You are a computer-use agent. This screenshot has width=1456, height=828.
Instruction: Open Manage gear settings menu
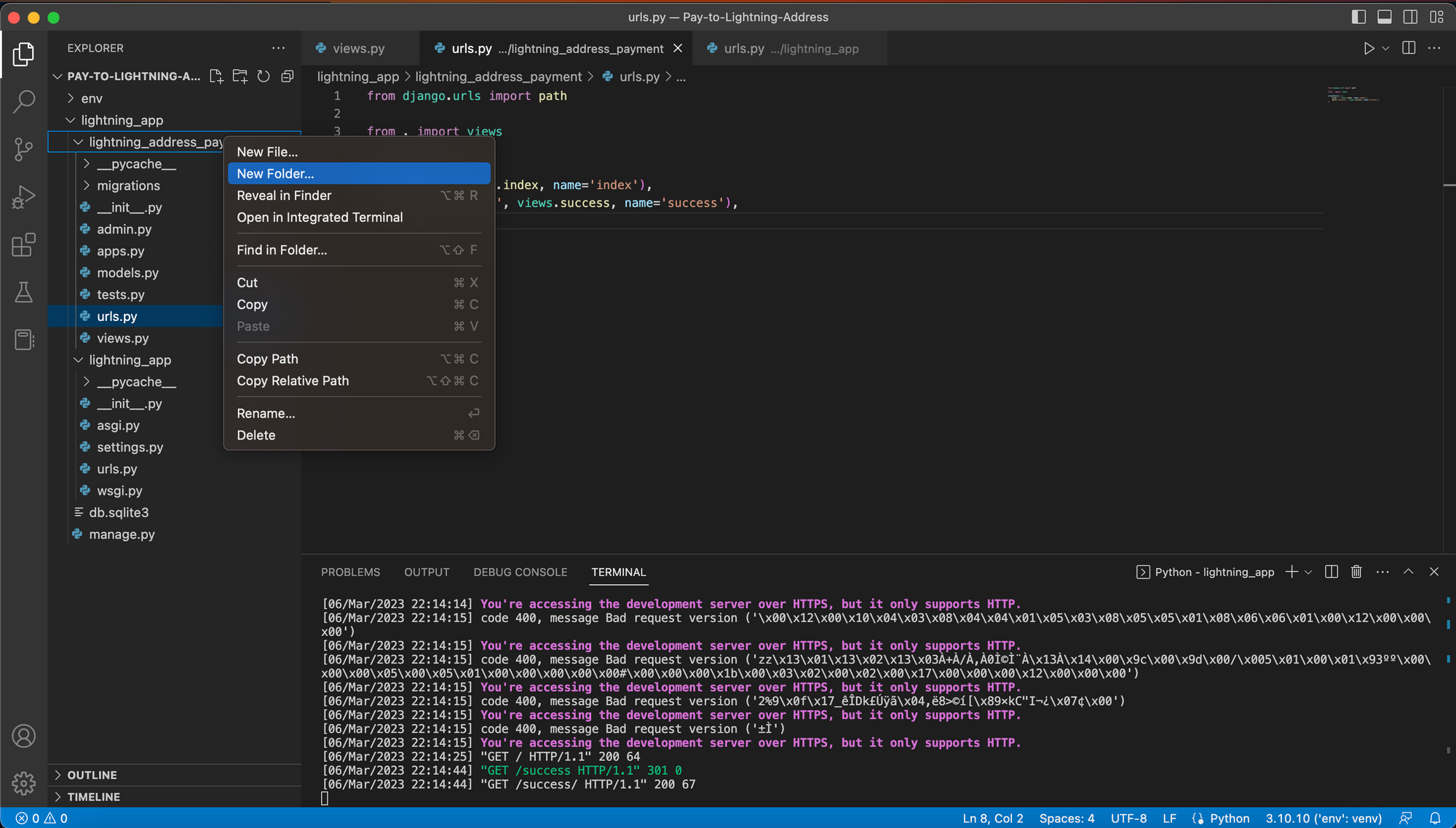click(23, 784)
